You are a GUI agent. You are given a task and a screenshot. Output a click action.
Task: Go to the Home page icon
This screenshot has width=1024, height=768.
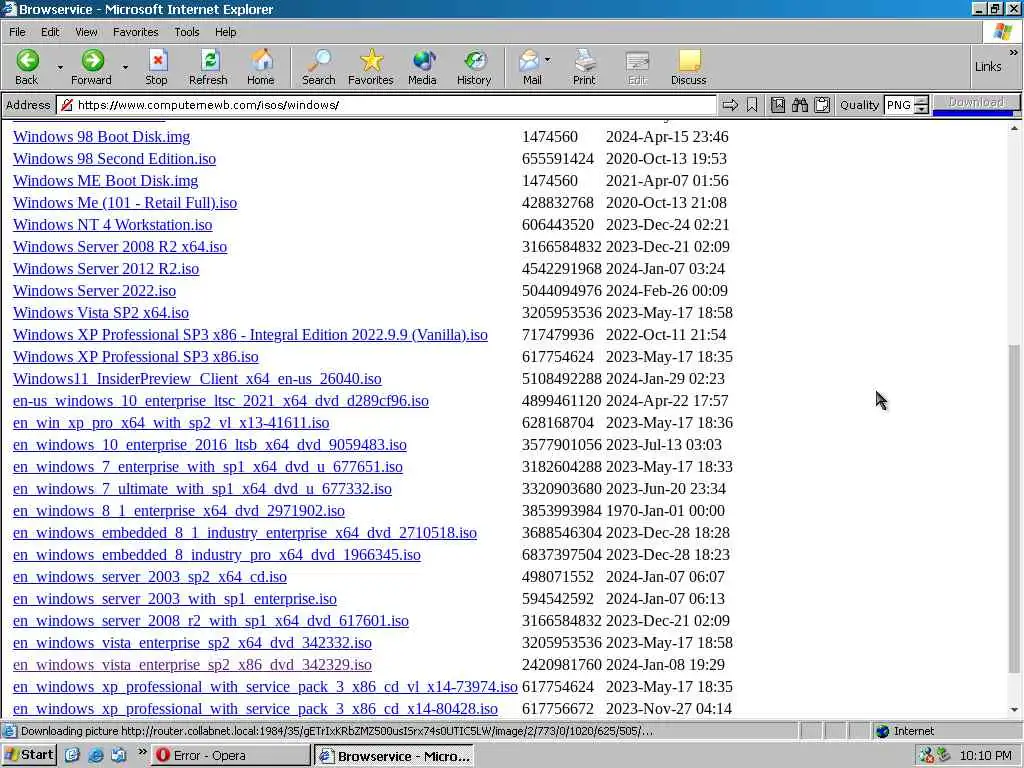coord(261,61)
